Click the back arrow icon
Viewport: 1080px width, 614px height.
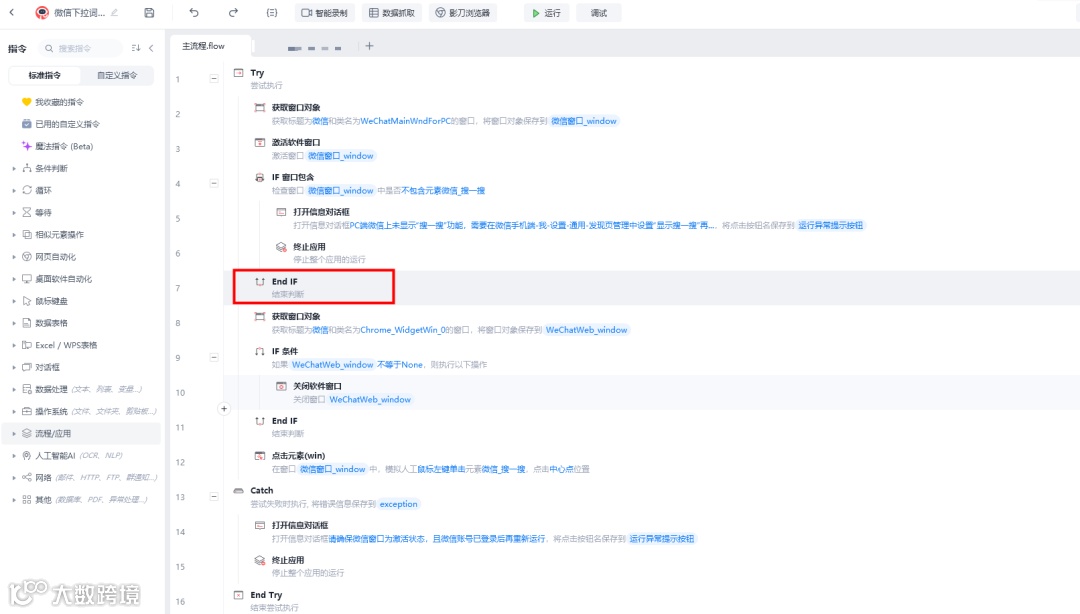(x=12, y=12)
